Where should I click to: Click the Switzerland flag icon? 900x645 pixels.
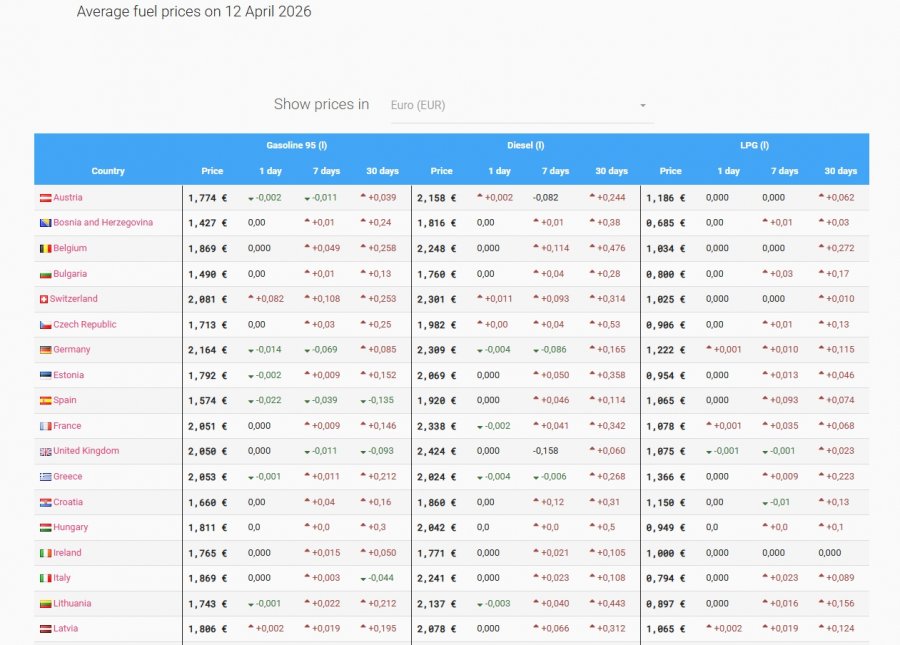coord(44,299)
